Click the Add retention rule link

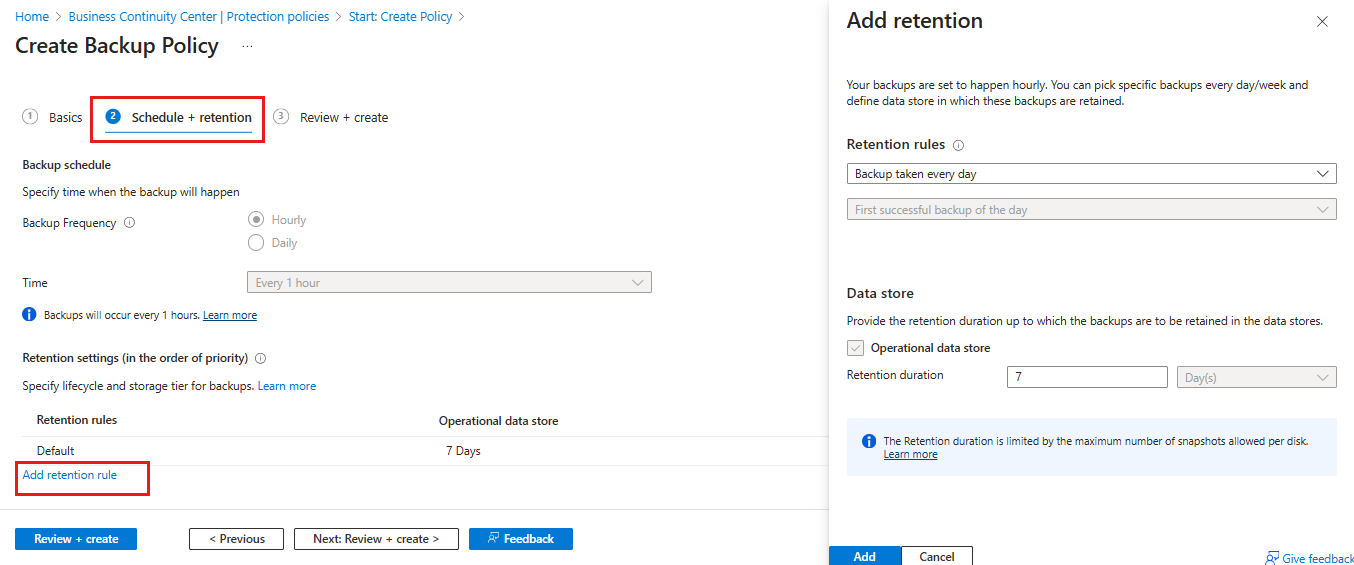[70, 475]
